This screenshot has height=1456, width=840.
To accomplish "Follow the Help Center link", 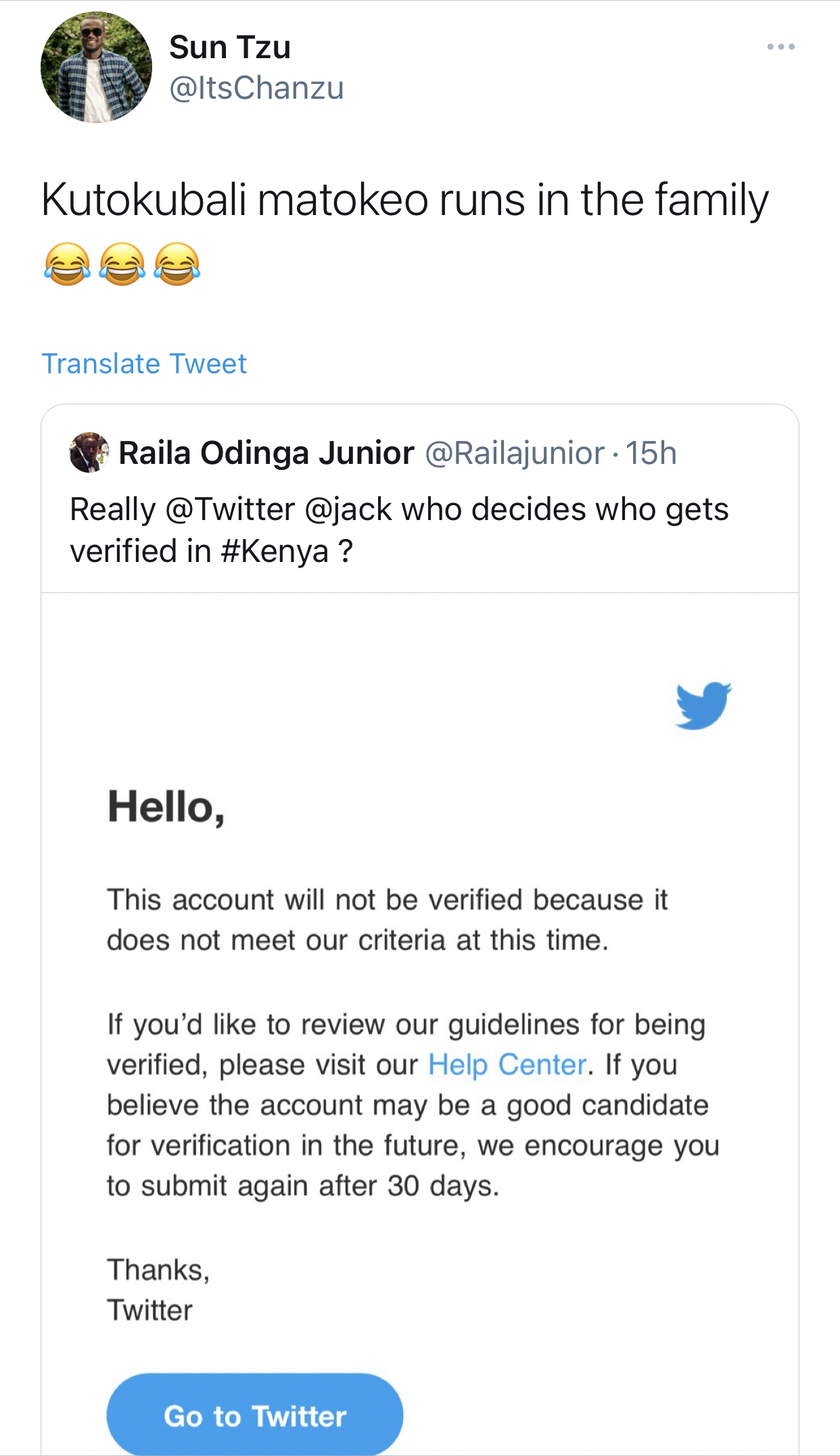I will pos(507,1065).
